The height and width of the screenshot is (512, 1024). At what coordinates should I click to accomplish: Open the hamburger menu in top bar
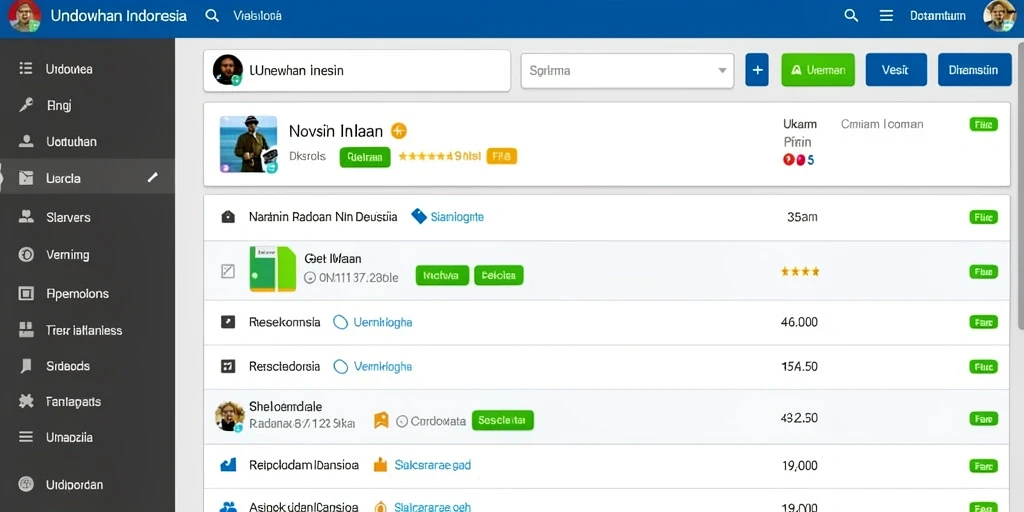pos(886,16)
